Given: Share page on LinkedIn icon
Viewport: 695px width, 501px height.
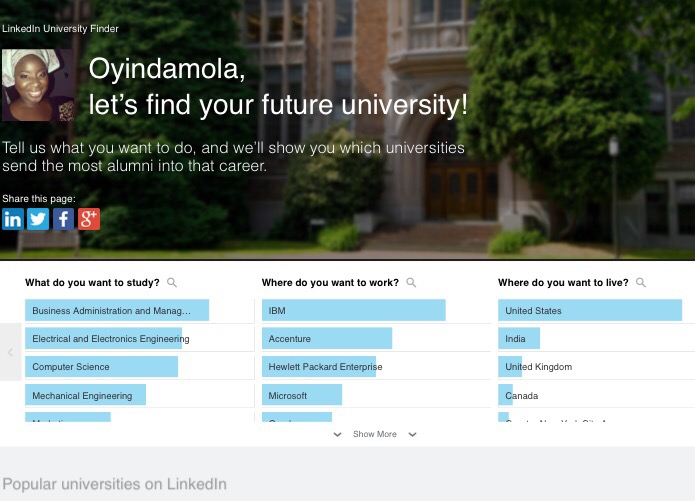Looking at the screenshot, I should (x=12, y=219).
